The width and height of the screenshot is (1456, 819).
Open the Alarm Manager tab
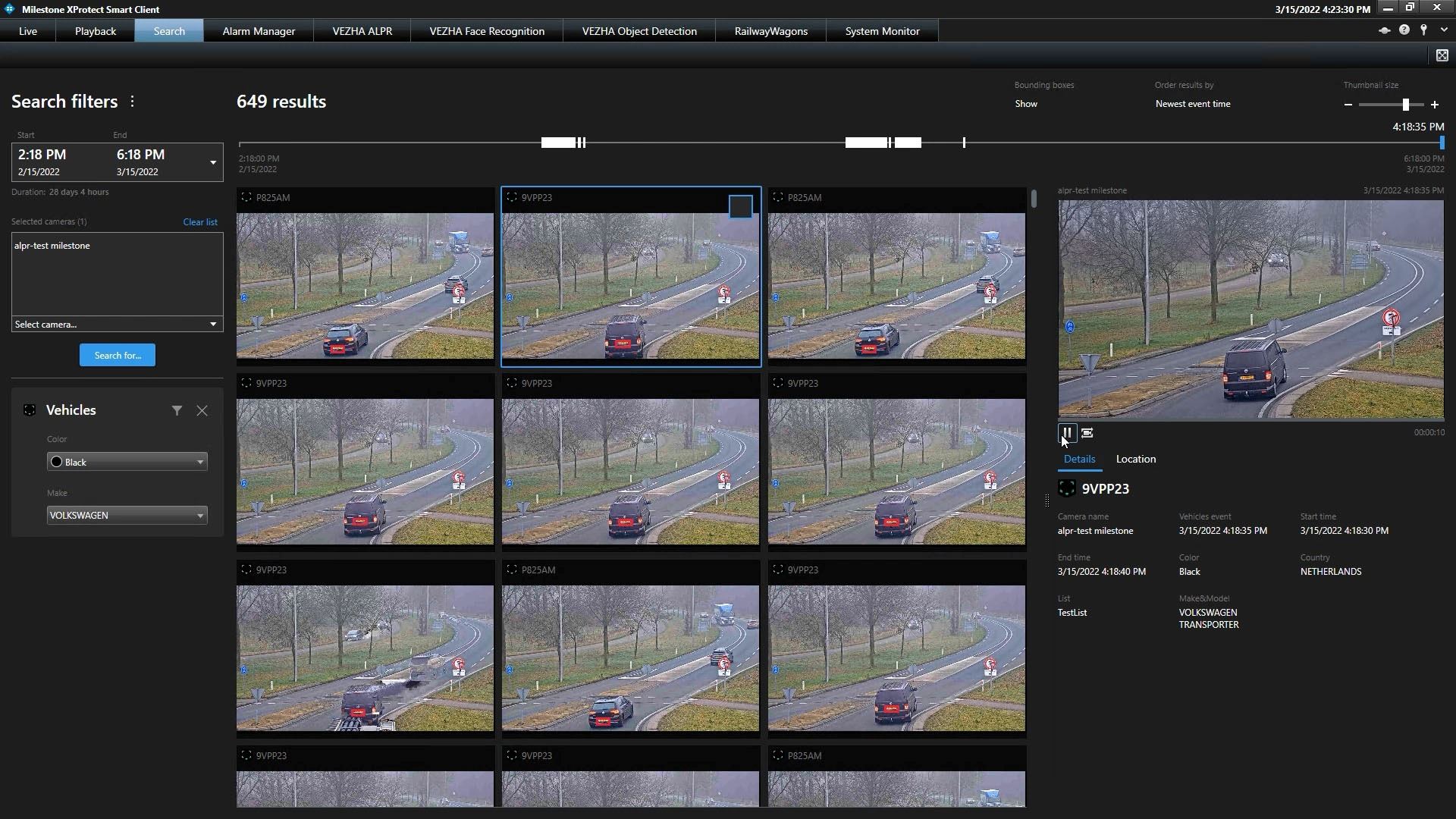click(259, 31)
